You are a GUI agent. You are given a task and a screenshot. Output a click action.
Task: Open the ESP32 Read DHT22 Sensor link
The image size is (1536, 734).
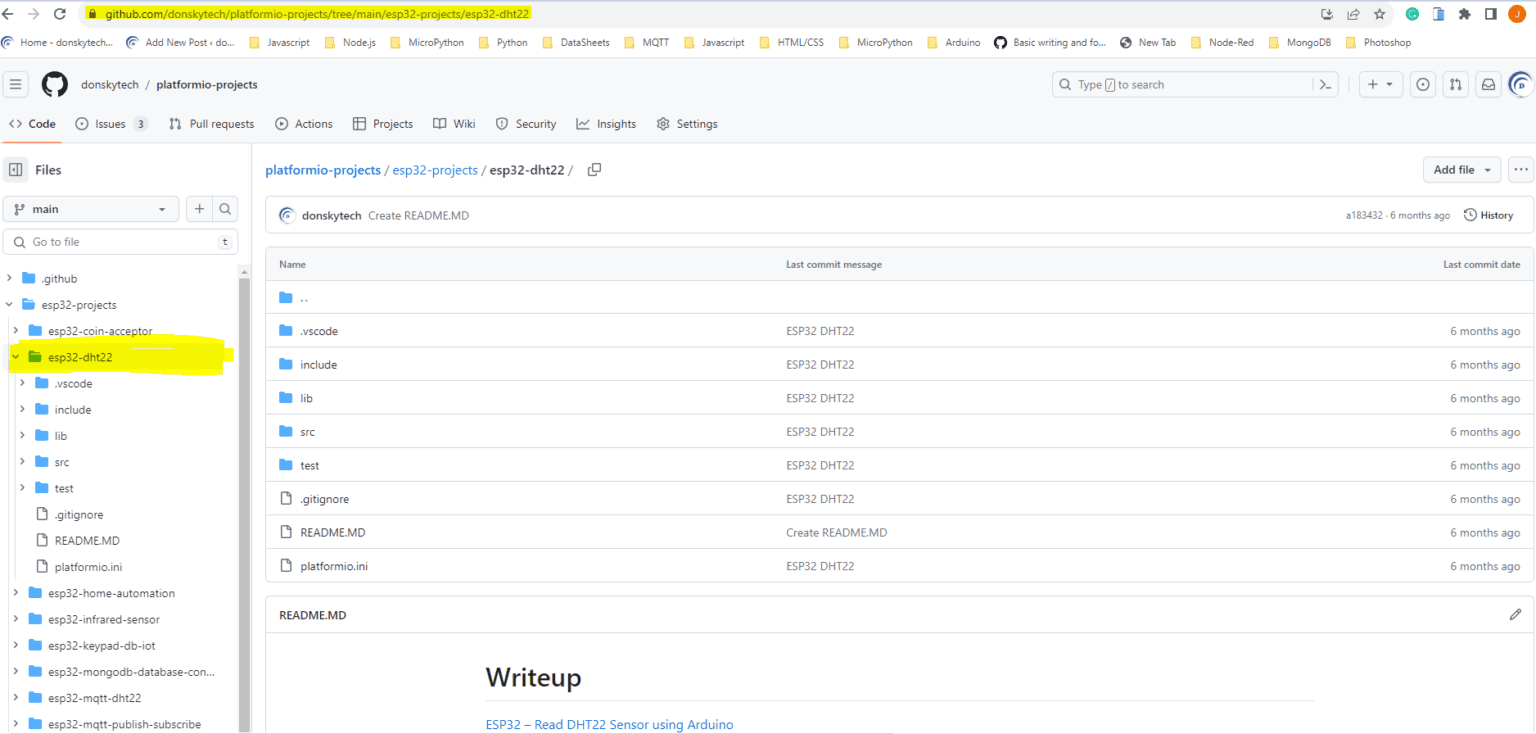point(609,723)
